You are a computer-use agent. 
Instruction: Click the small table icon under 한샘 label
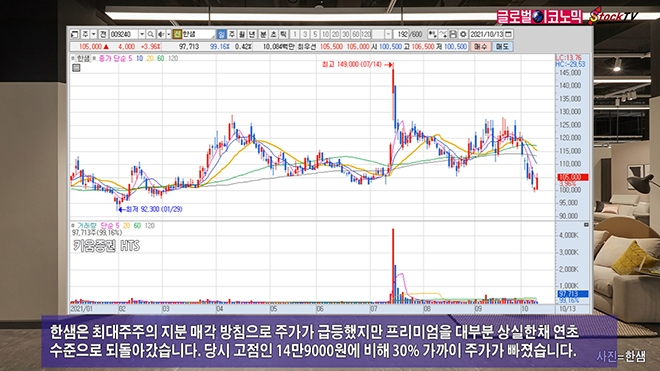click(76, 67)
